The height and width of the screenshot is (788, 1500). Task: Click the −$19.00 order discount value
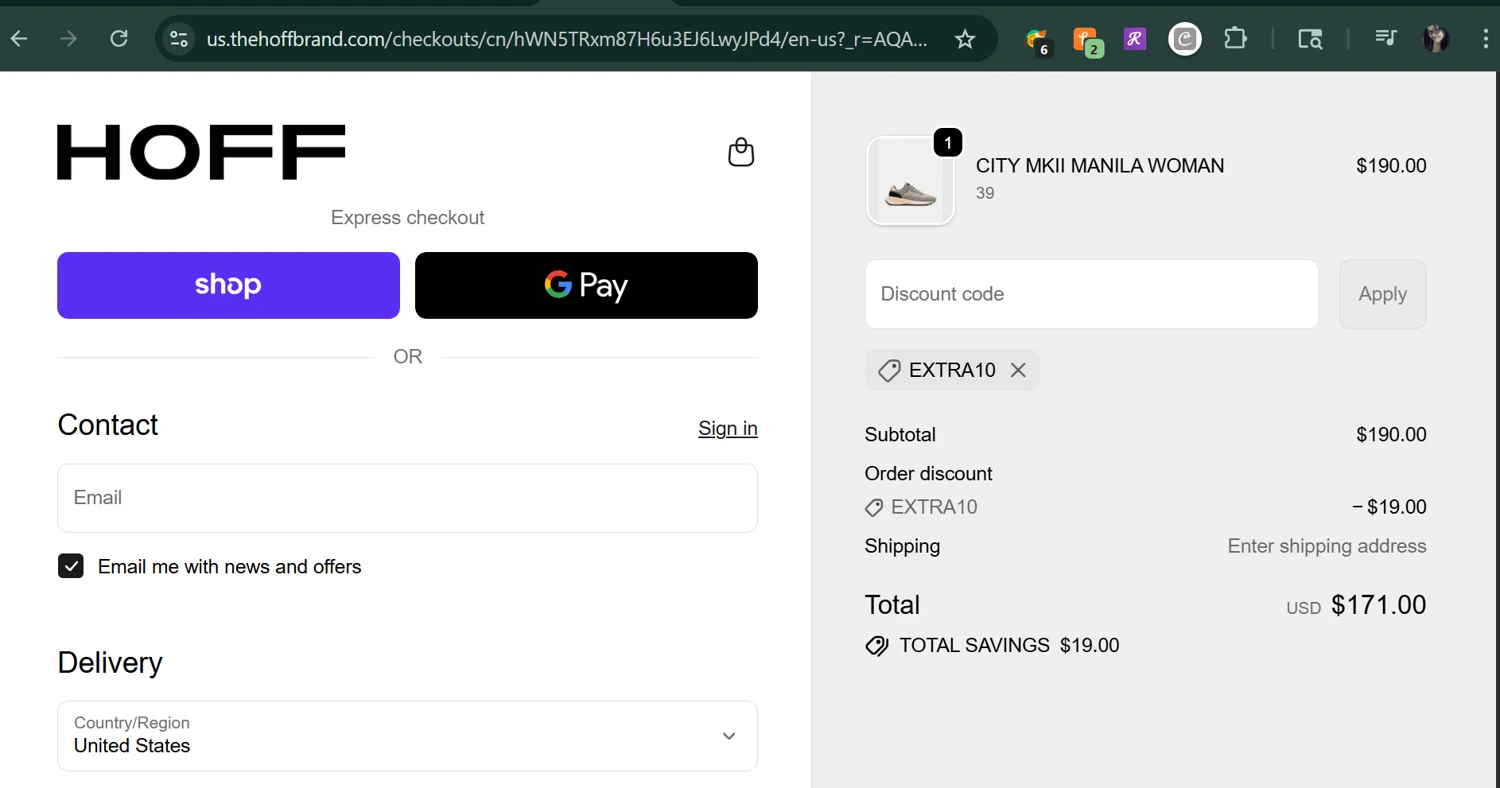pos(1389,507)
